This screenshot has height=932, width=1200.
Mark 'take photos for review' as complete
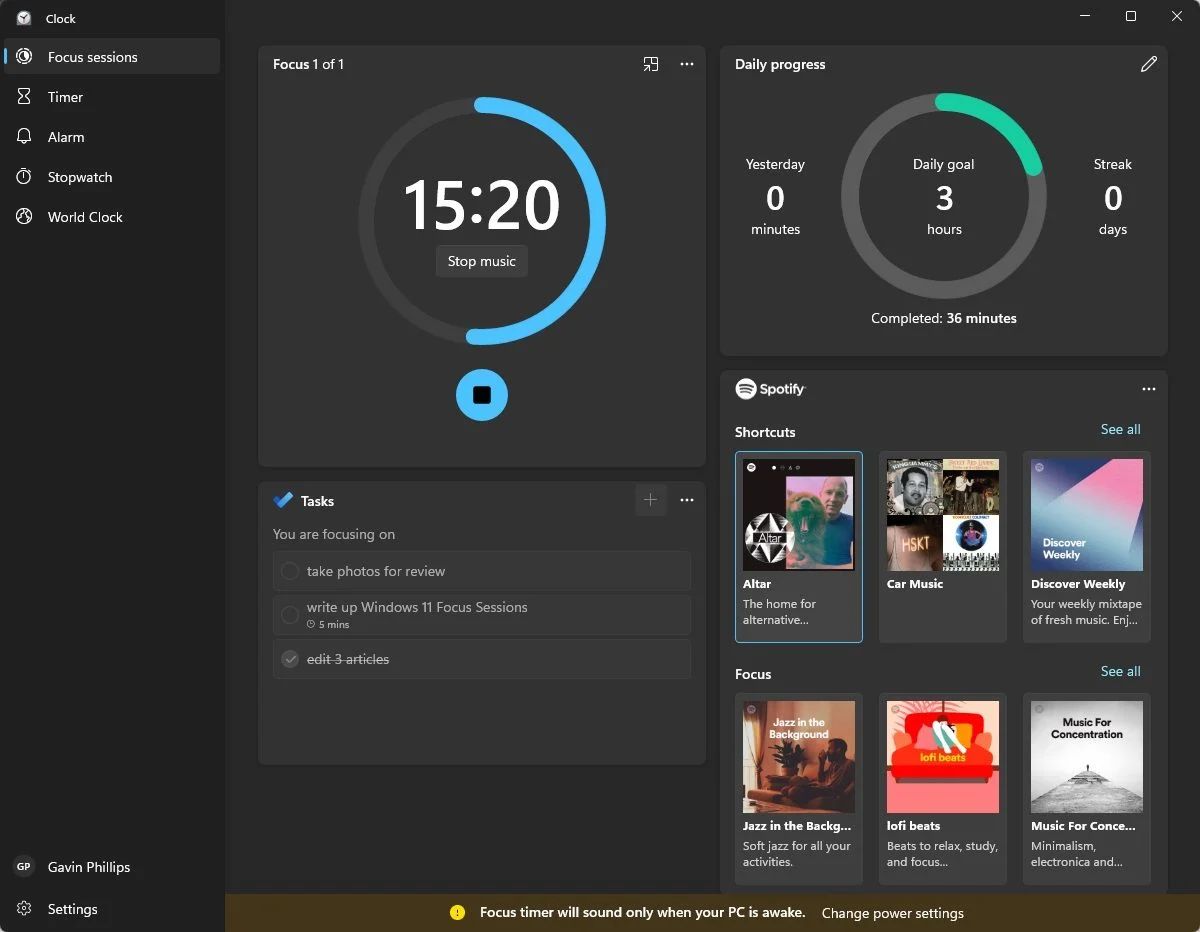click(x=290, y=571)
